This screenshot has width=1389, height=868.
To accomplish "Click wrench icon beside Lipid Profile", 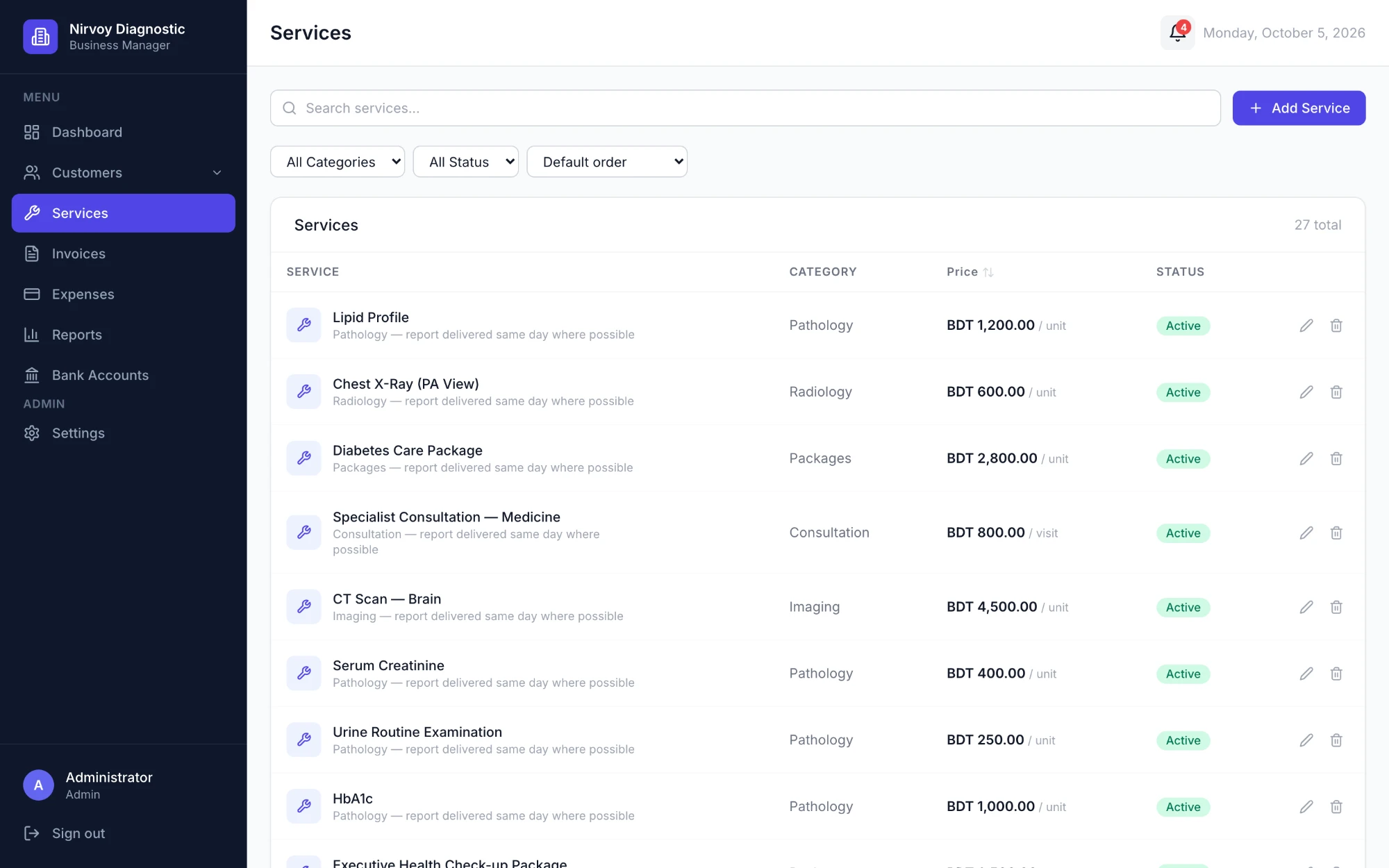I will [x=304, y=325].
